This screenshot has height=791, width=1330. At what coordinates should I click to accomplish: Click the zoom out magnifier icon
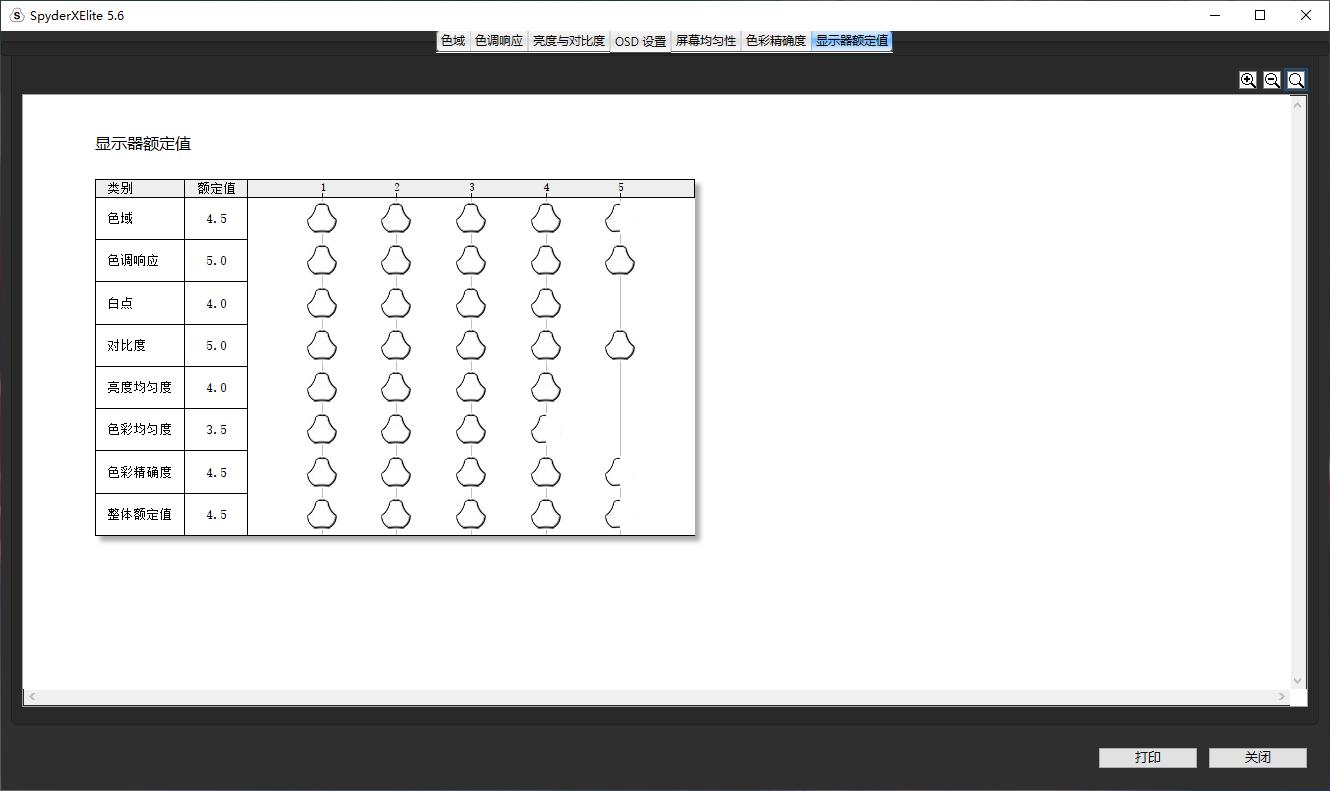[x=1272, y=80]
